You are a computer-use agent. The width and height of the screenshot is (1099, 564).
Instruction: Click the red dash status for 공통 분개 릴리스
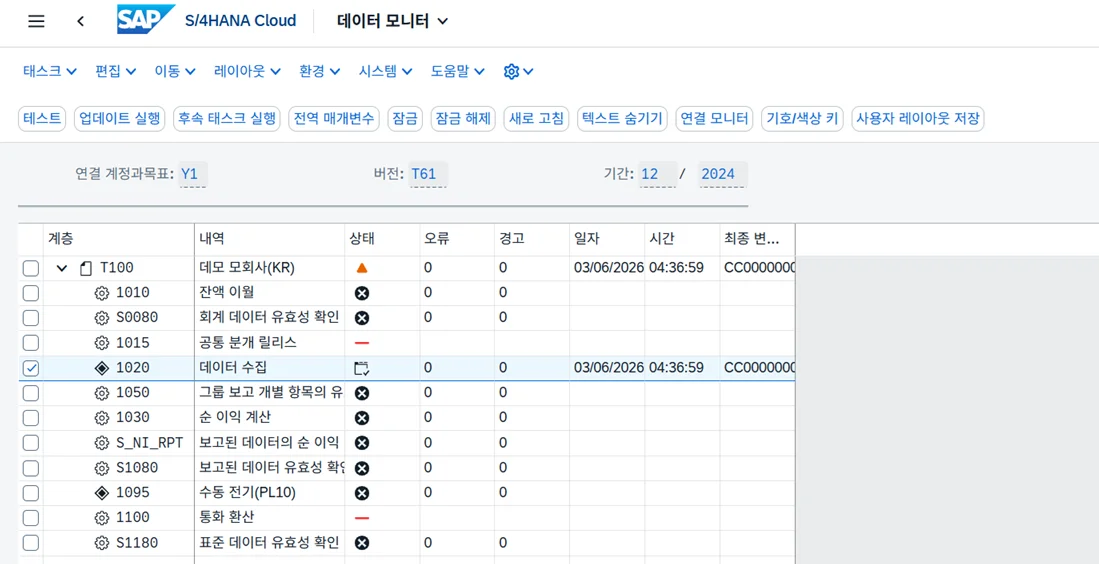pyautogui.click(x=362, y=343)
